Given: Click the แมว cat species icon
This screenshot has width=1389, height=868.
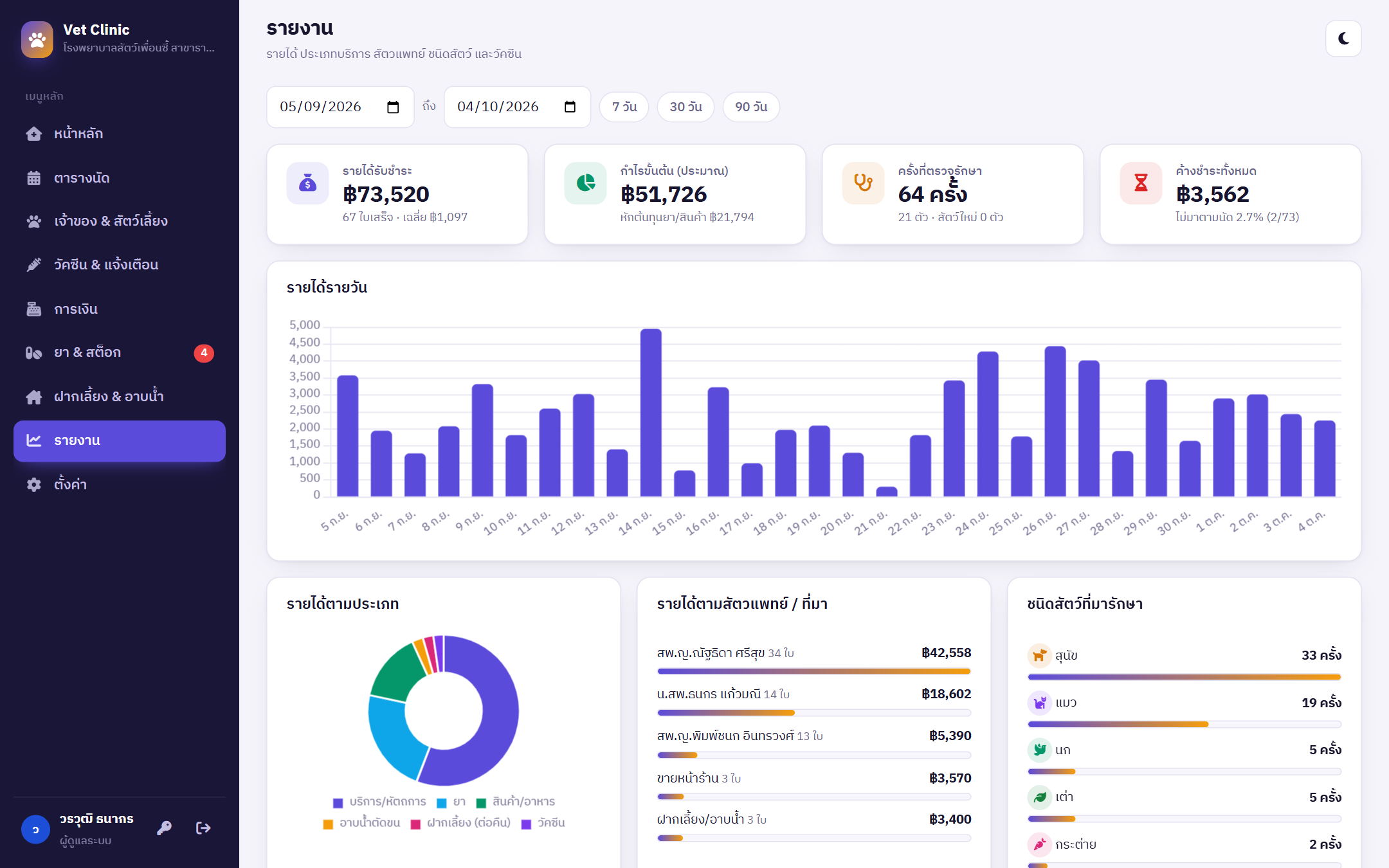Looking at the screenshot, I should (1039, 703).
